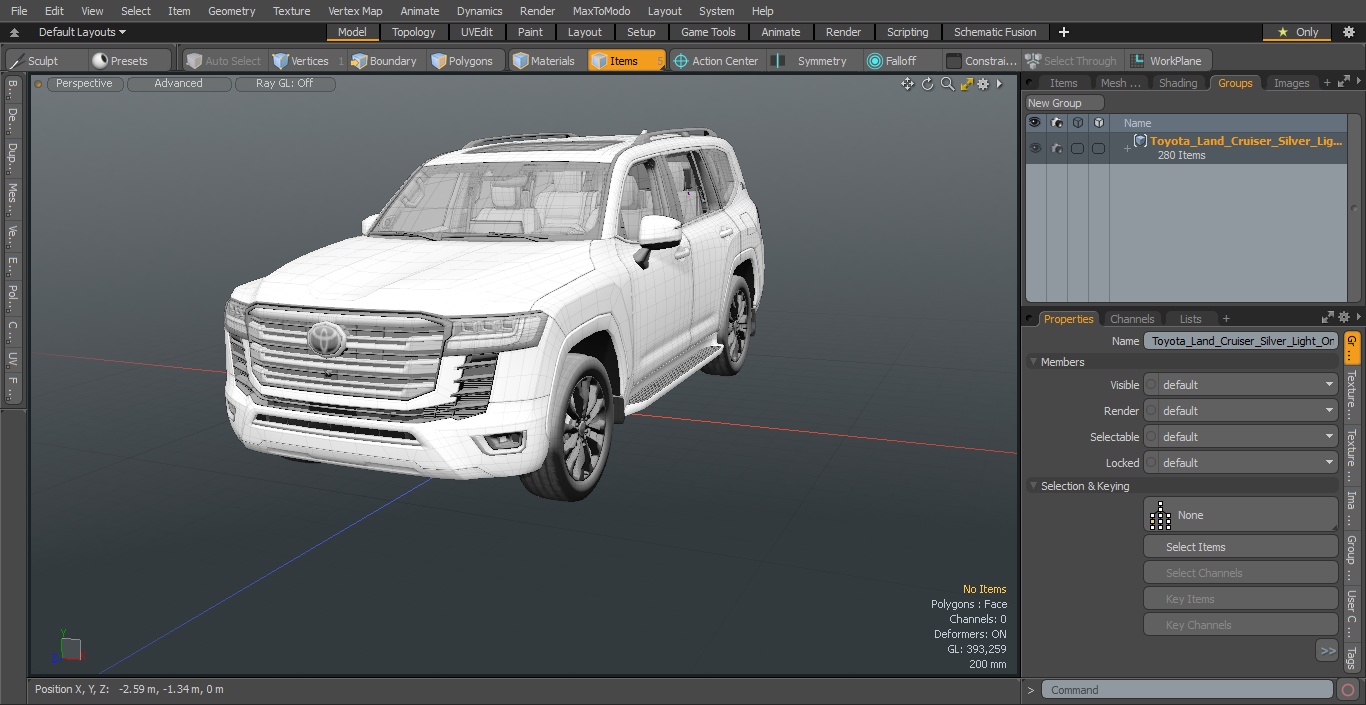Switch to Materials selection mode

click(544, 61)
